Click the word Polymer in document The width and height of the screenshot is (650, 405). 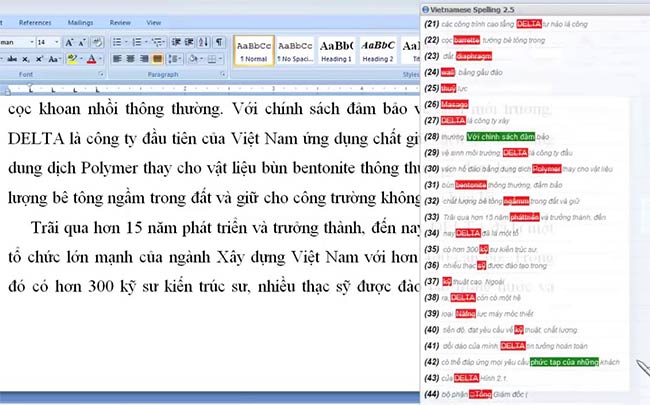pos(109,168)
